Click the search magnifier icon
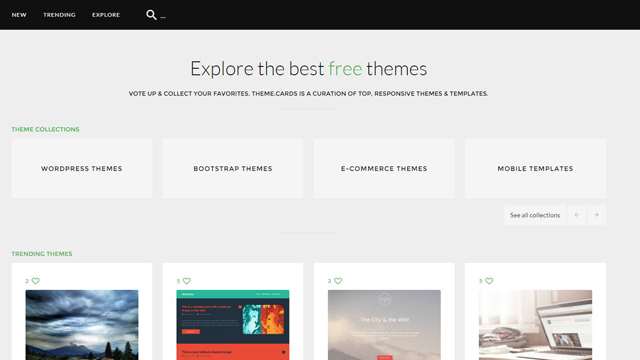 tap(151, 15)
